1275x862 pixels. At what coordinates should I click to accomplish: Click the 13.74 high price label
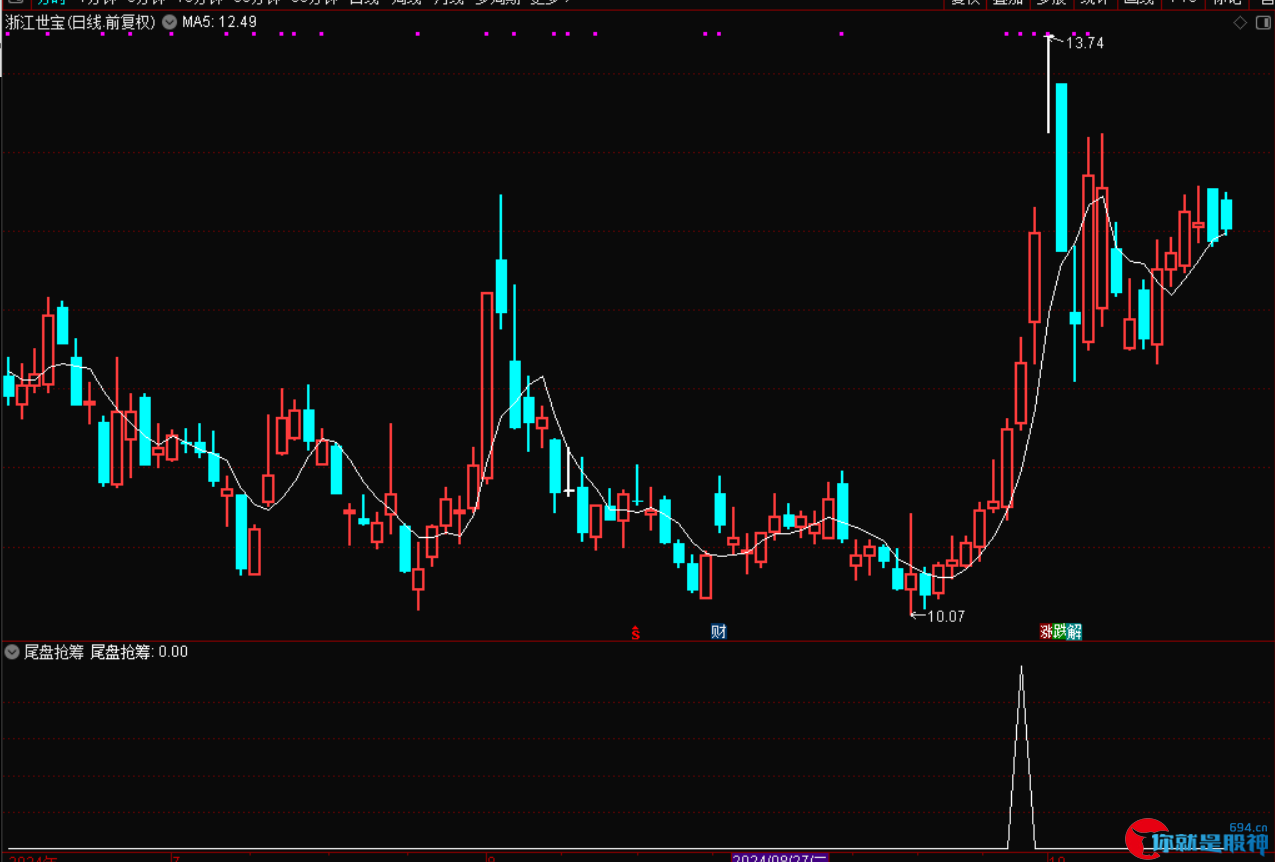coord(1085,43)
